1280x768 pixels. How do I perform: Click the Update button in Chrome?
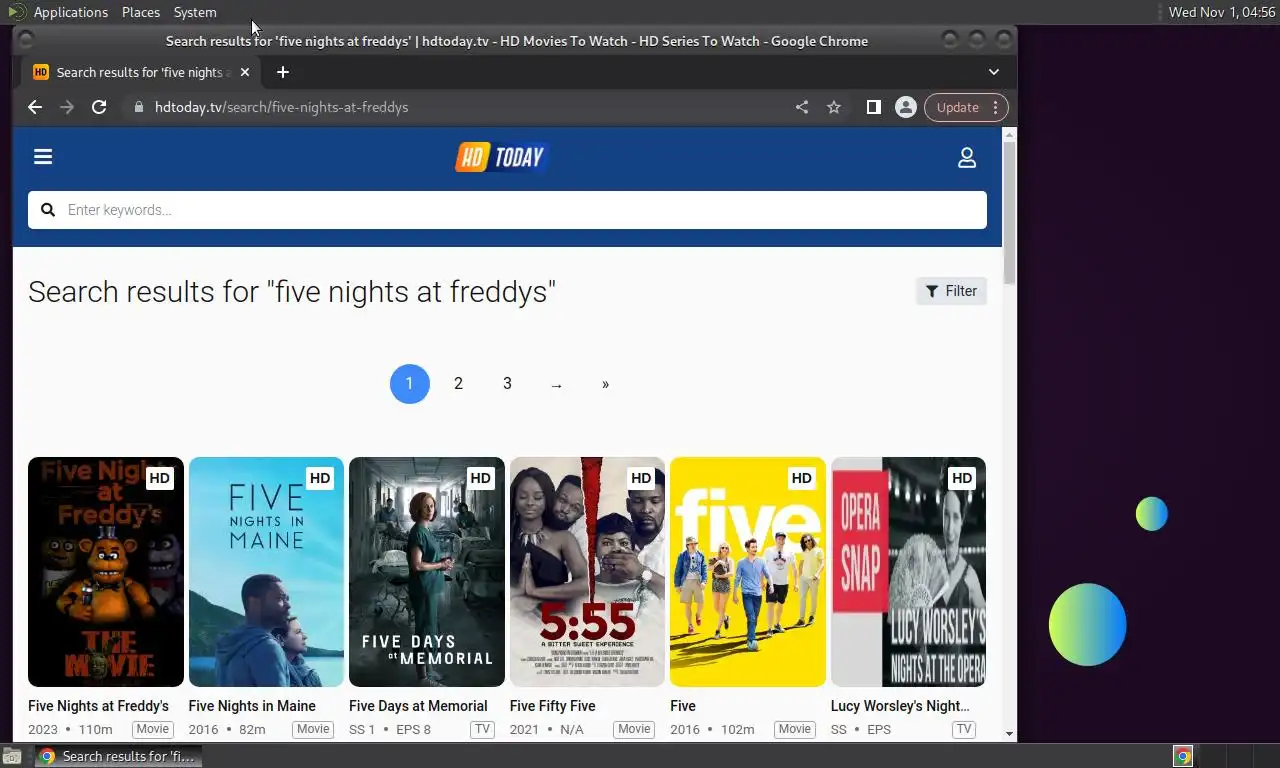click(x=957, y=107)
